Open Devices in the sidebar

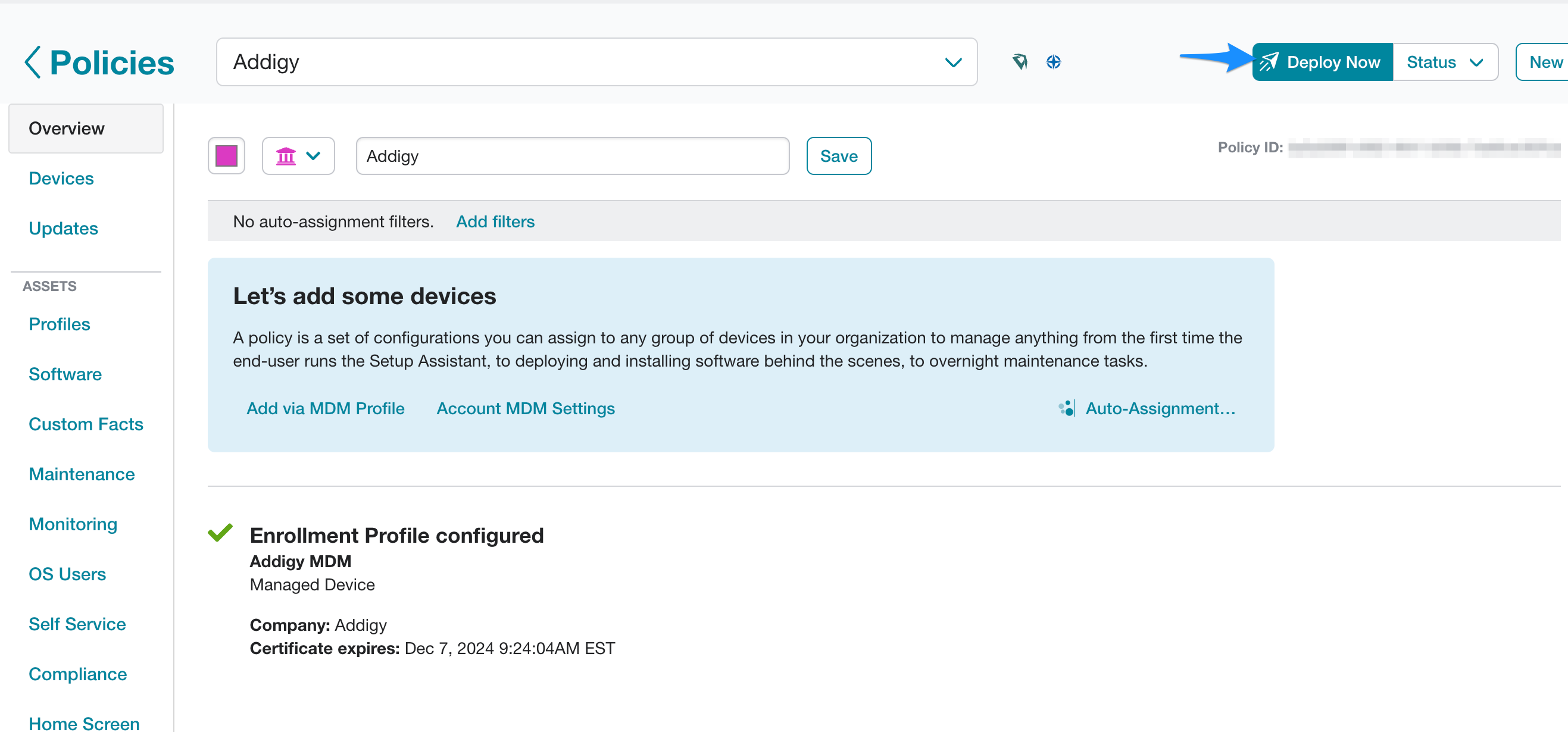pos(61,179)
